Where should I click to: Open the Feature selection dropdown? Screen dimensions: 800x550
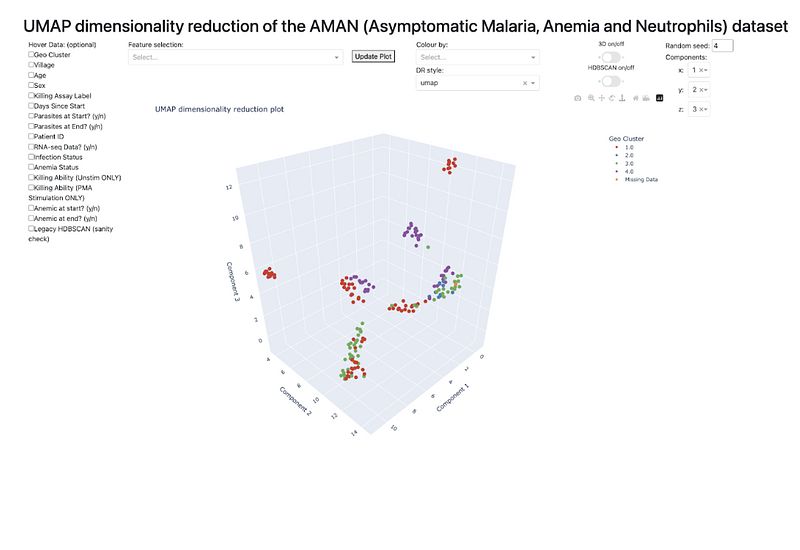point(236,57)
